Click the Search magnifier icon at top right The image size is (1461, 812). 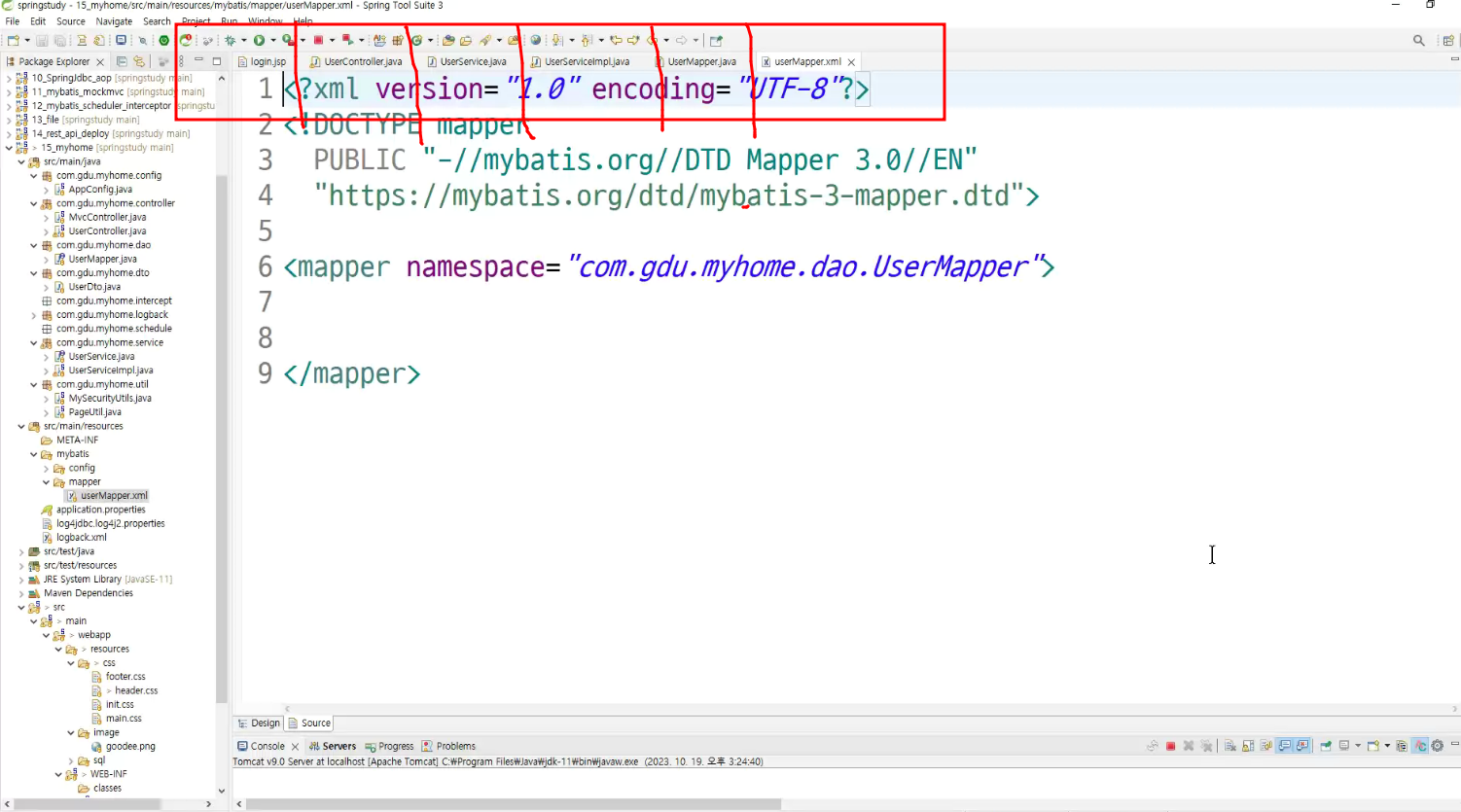(x=1419, y=41)
